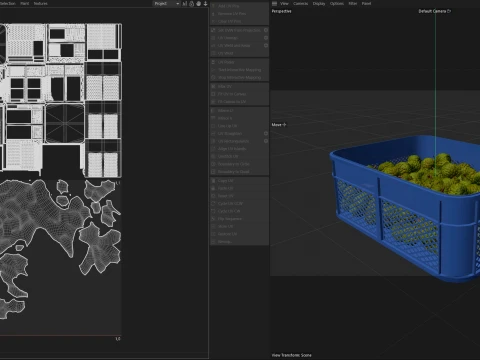Screen dimensions: 480x360
Task: Open the Remap... command
Action: coord(239,242)
